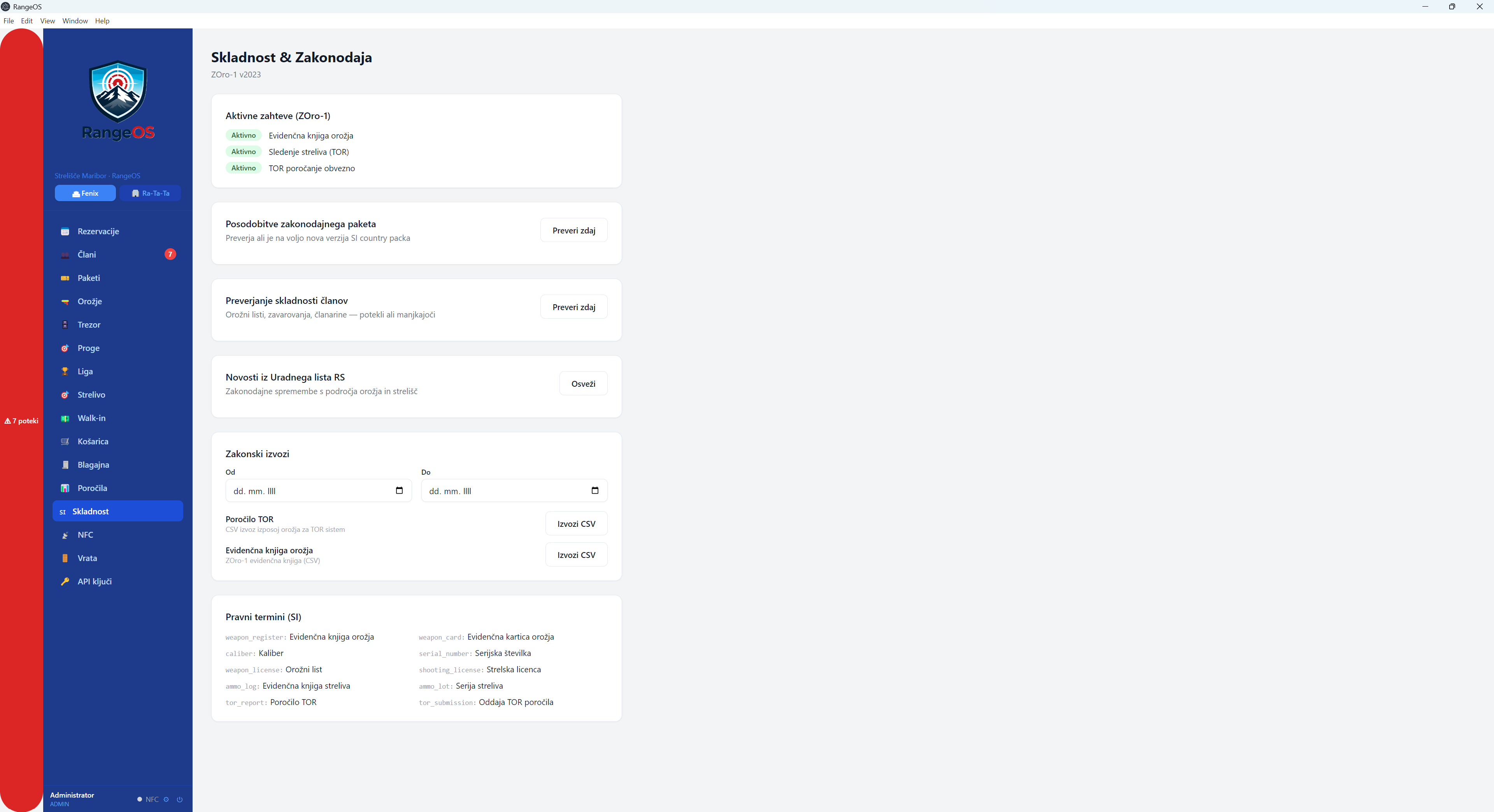Screen dimensions: 1494x812
Task: Open the View menu
Action: 47,21
